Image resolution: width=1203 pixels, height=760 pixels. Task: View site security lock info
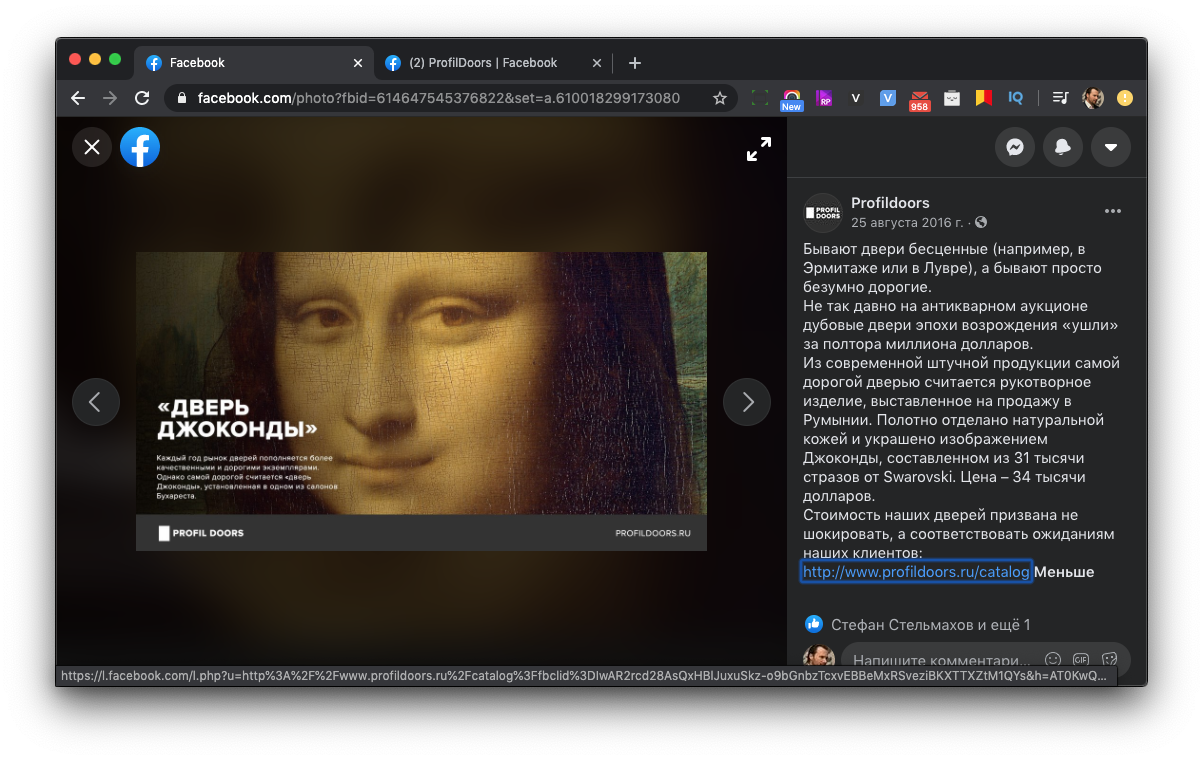(x=181, y=98)
